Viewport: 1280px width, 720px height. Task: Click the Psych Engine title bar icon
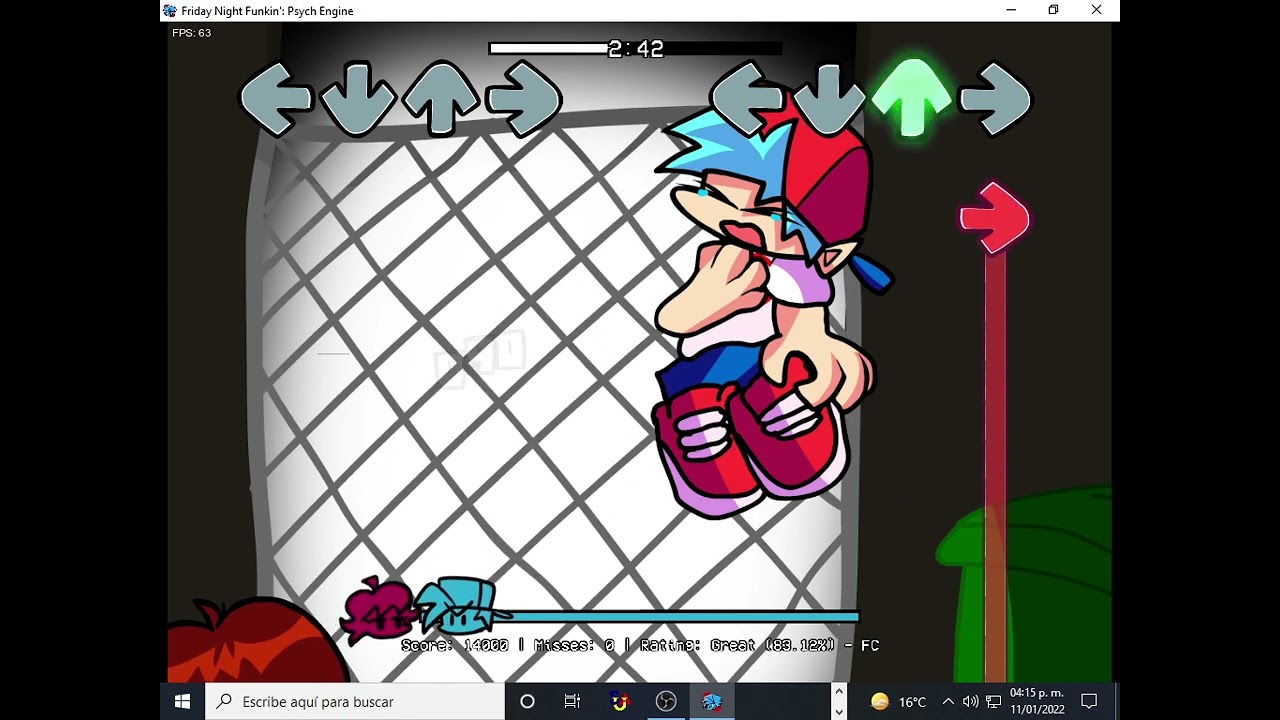(x=170, y=11)
